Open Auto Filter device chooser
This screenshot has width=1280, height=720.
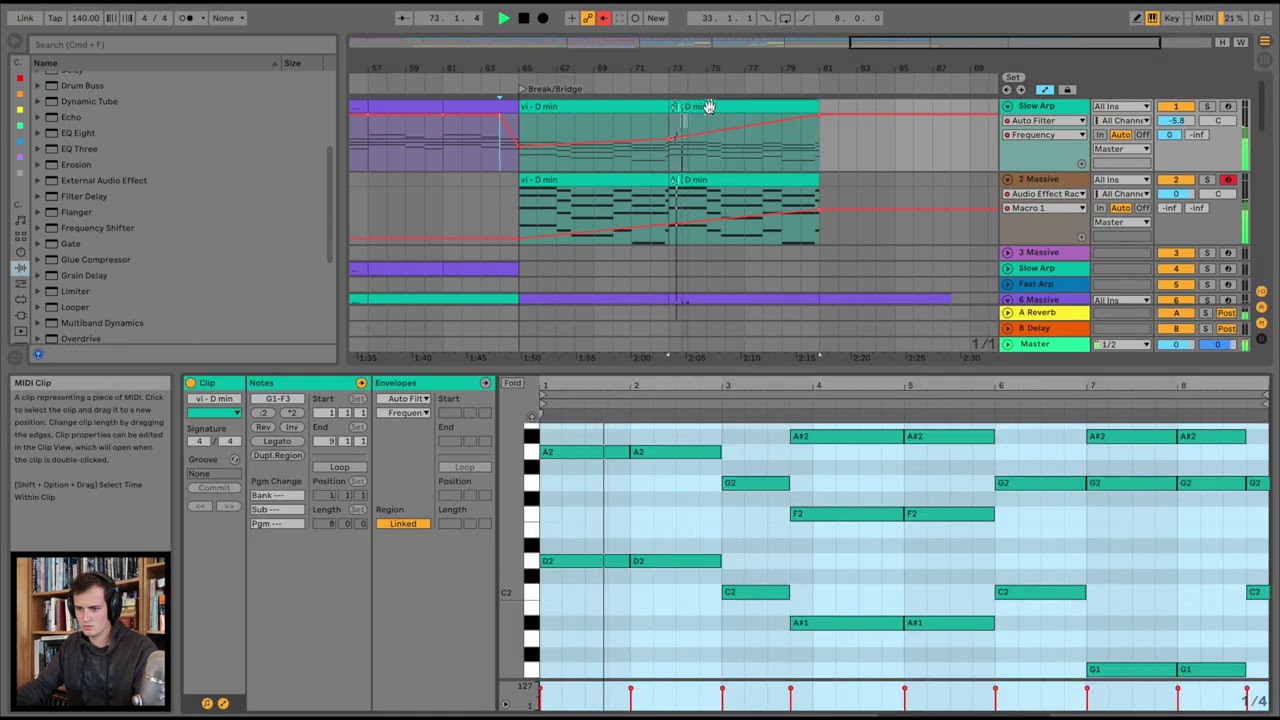[x=1045, y=120]
